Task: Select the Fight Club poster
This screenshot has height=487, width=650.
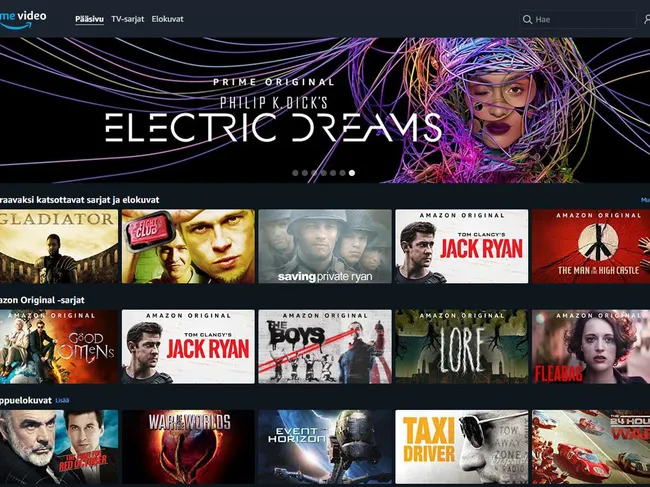Action: pos(188,246)
